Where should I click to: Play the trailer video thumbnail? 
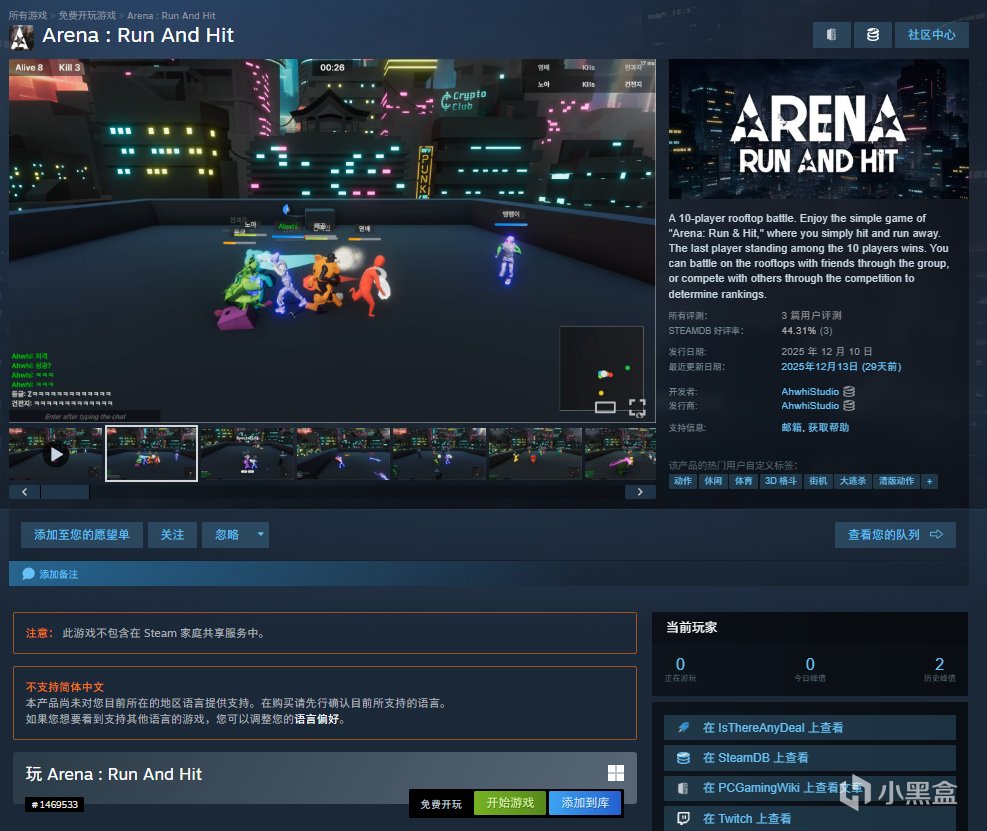[55, 454]
